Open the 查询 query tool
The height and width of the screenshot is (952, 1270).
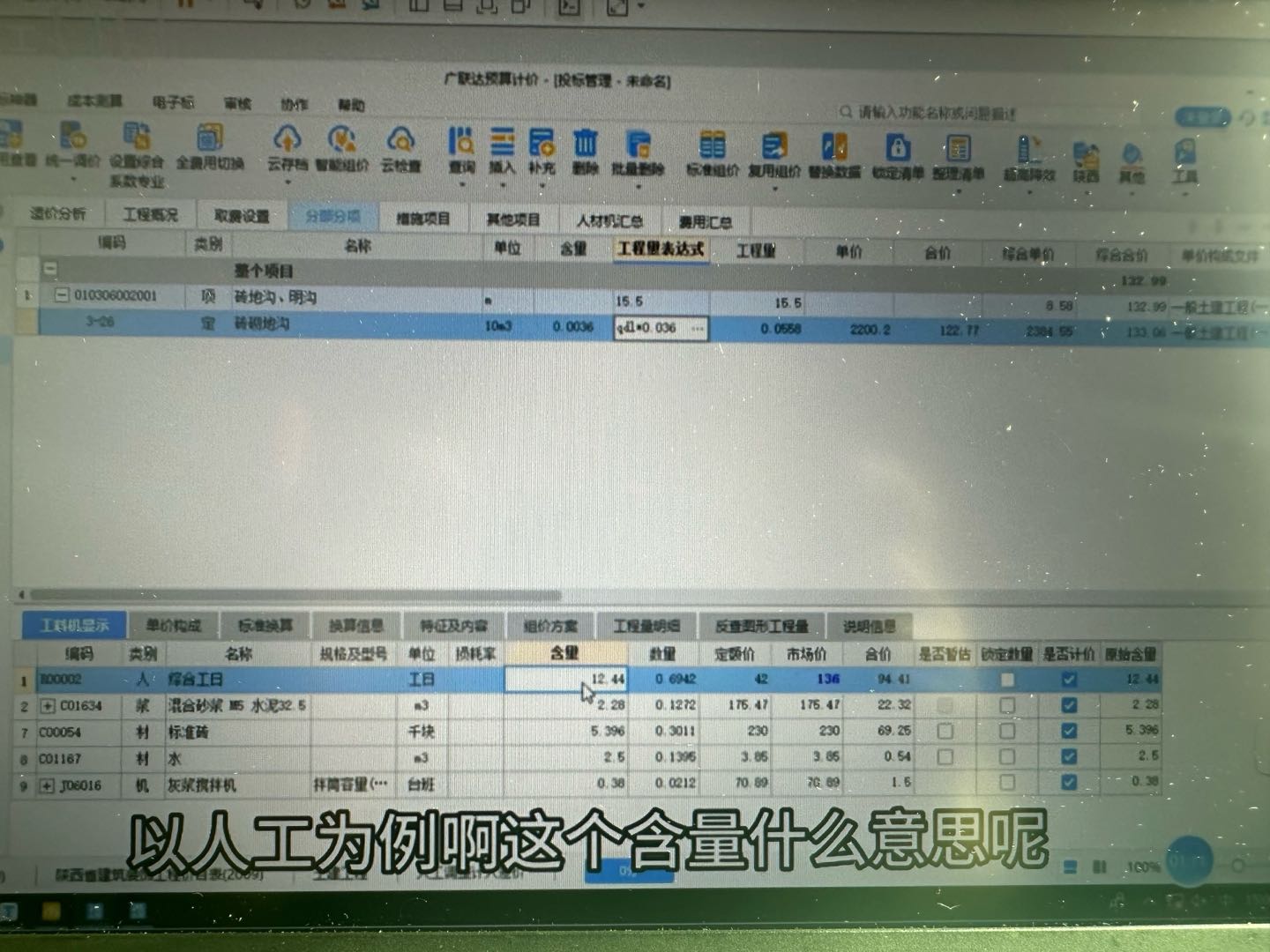(x=461, y=142)
